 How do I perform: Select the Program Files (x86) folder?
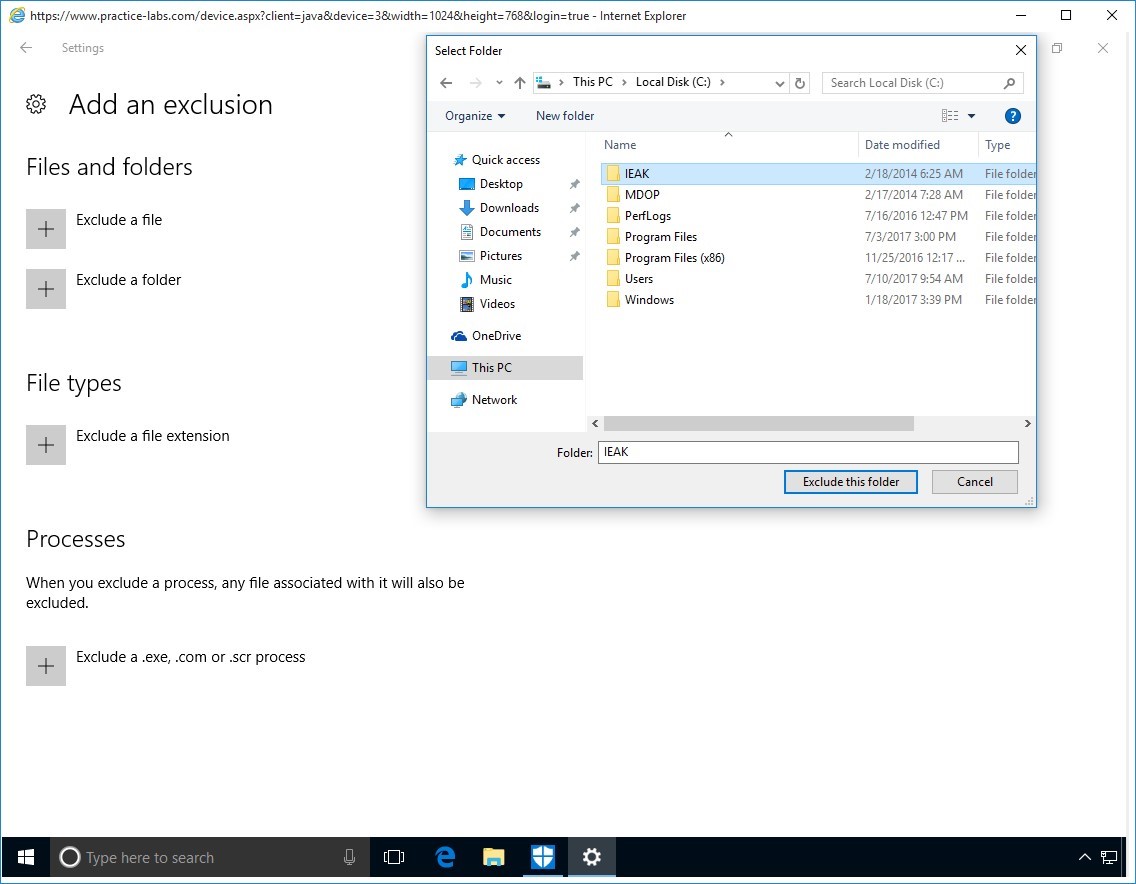(x=674, y=258)
